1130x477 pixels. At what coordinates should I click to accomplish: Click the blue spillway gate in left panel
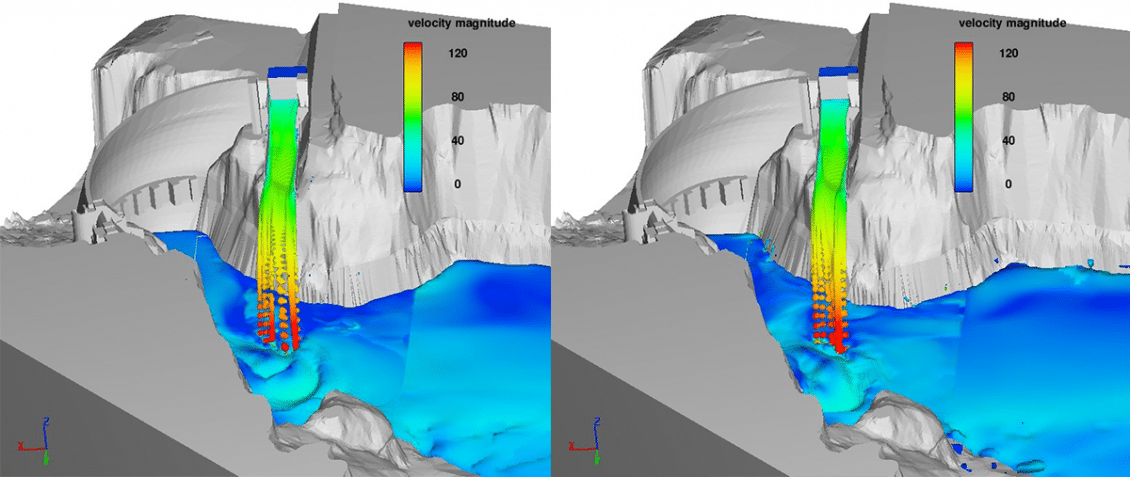coord(287,71)
